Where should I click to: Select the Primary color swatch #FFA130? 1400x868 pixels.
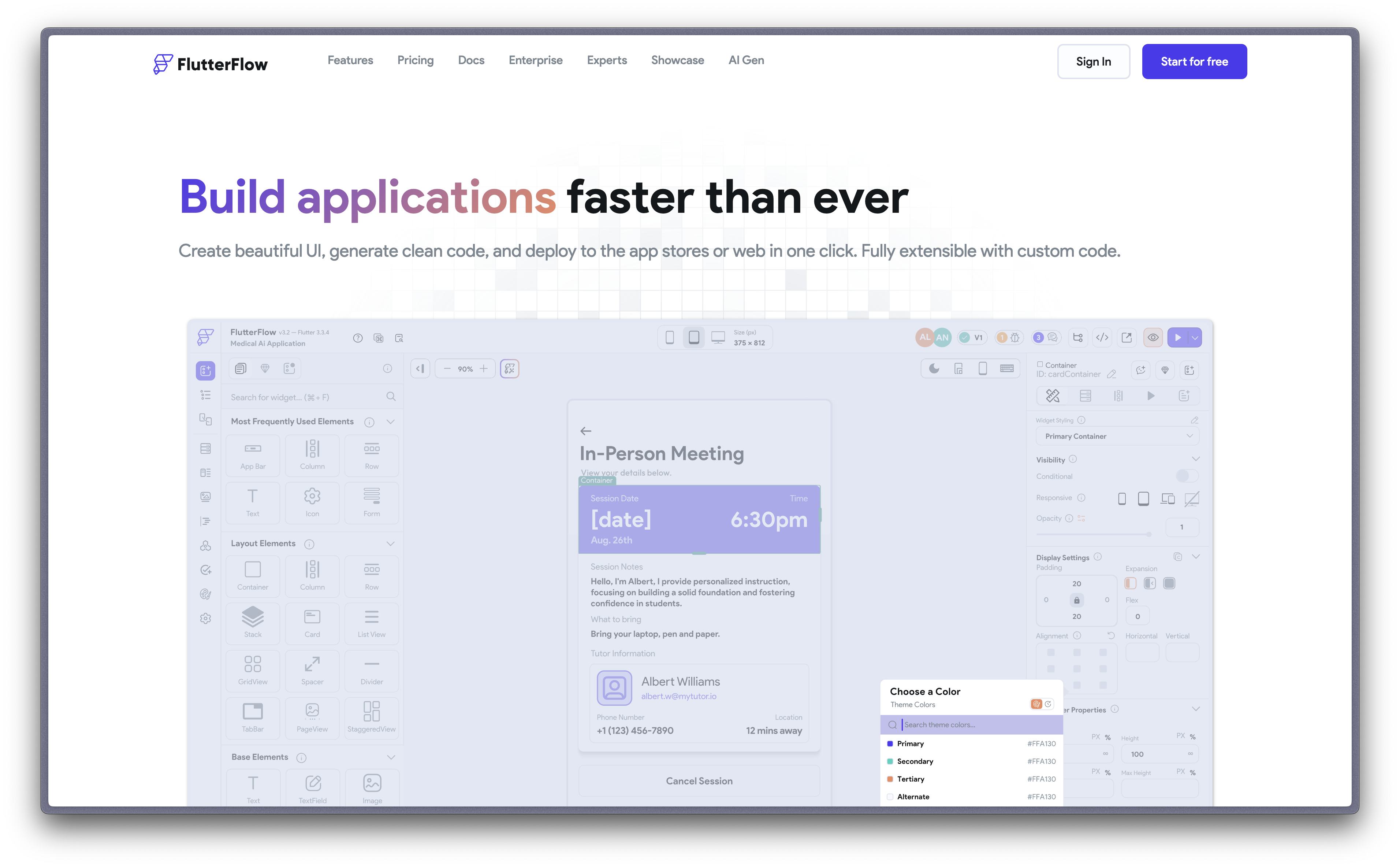[x=890, y=743]
